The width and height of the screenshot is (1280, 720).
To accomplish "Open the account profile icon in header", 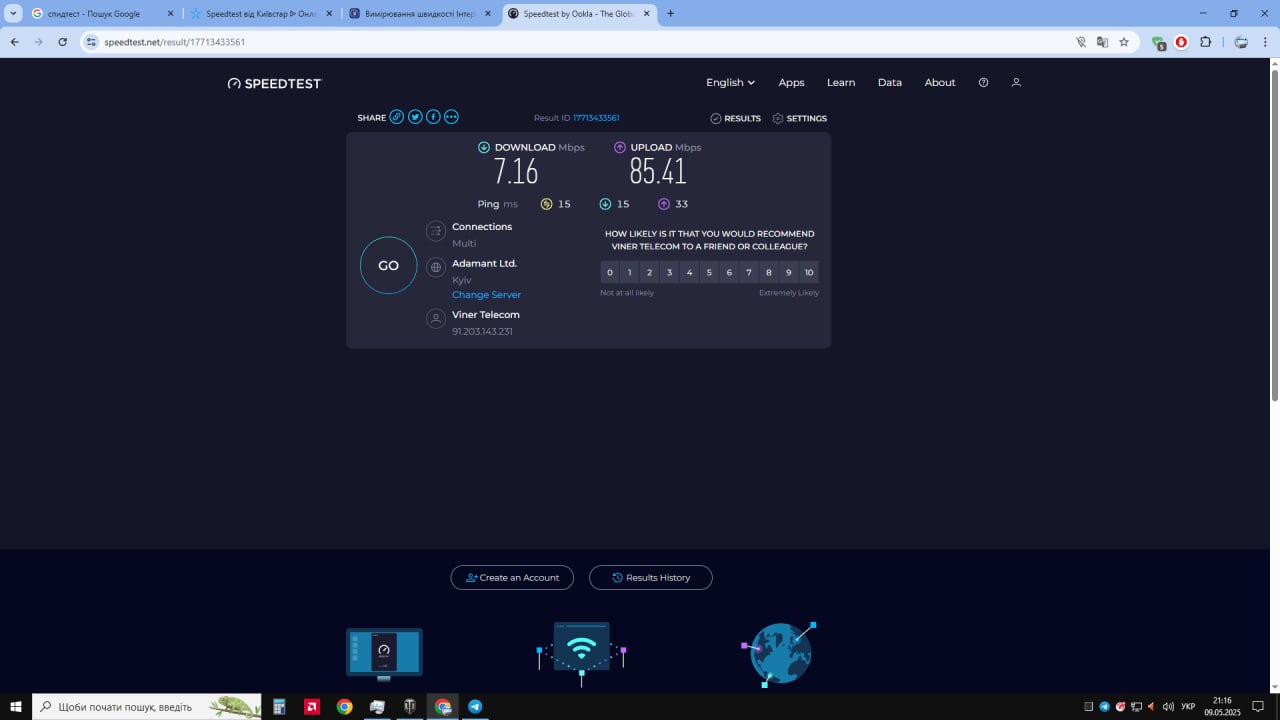I will (x=1016, y=83).
